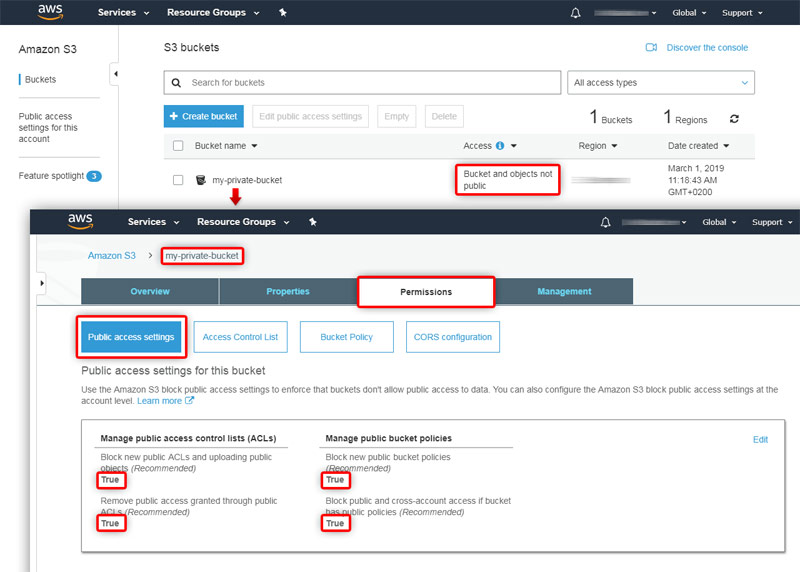This screenshot has height=572, width=800.
Task: Click the Discover the console link
Action: [707, 47]
